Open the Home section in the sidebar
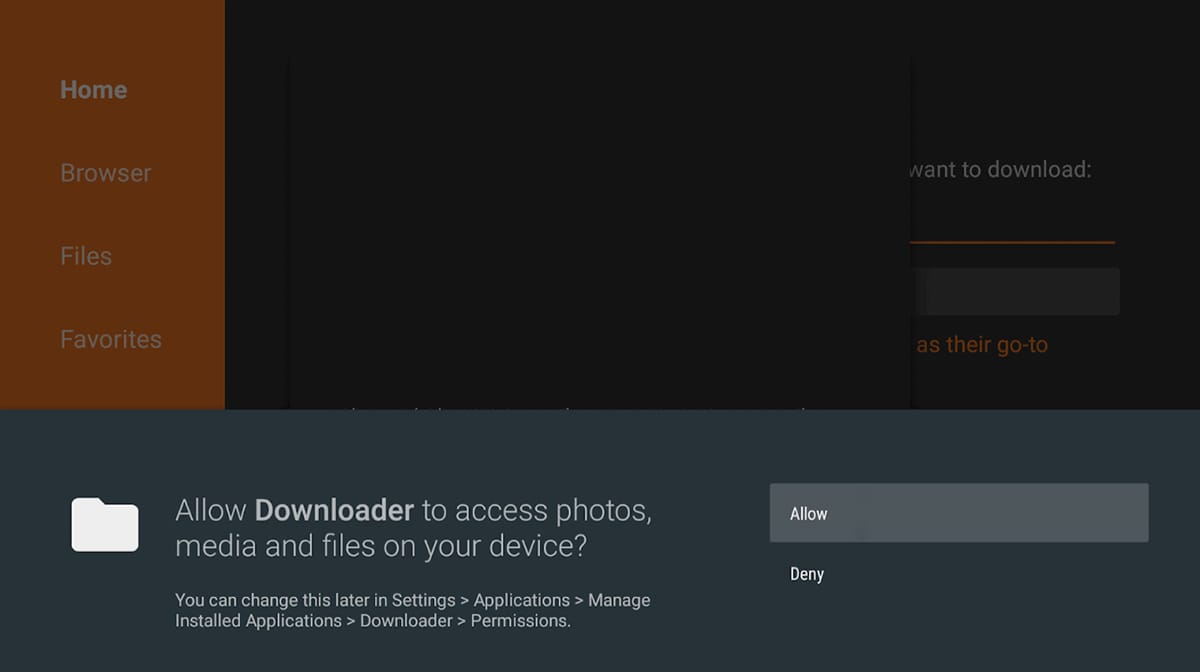Image resolution: width=1200 pixels, height=672 pixels. click(93, 90)
